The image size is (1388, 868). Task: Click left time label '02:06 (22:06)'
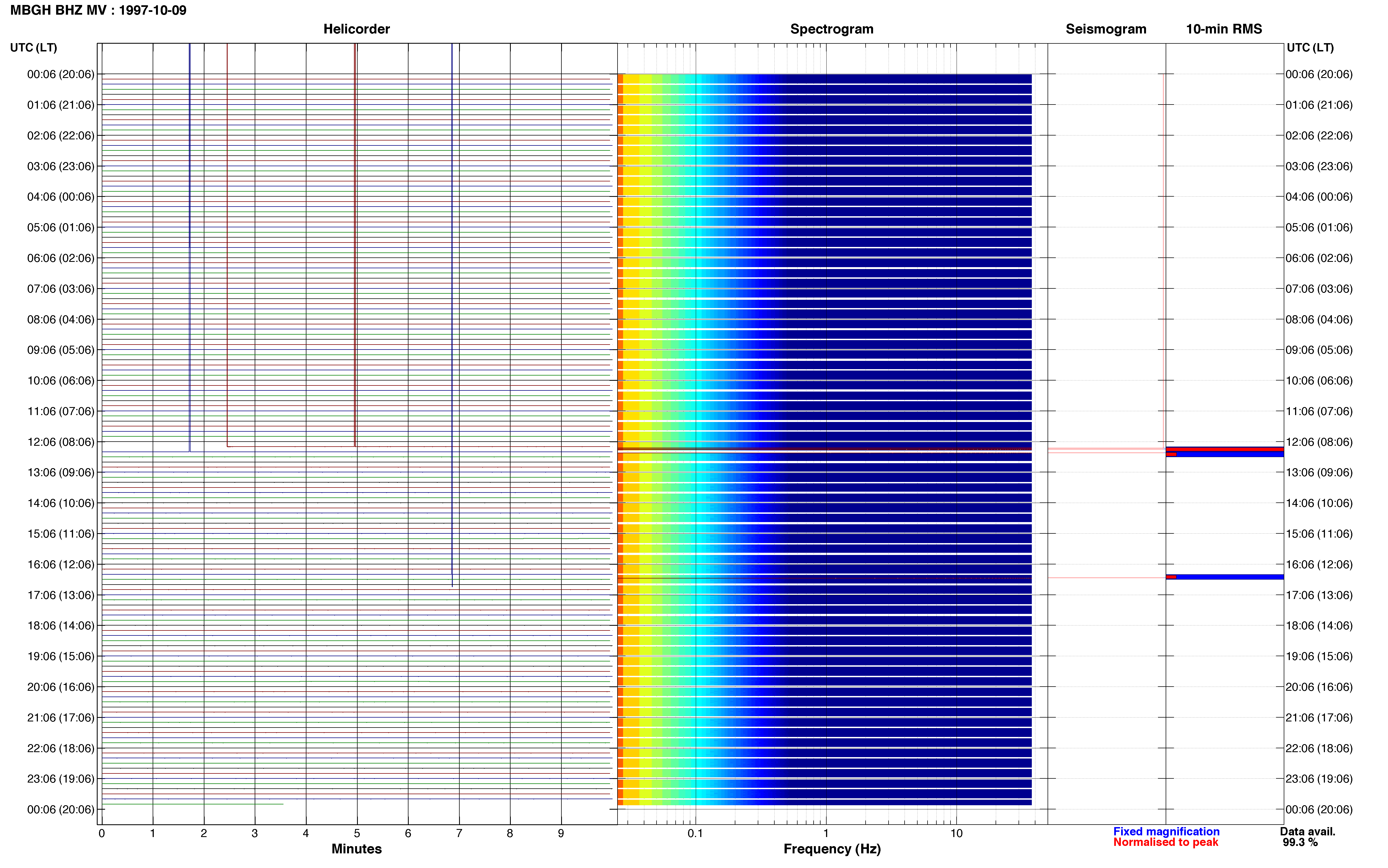point(61,135)
